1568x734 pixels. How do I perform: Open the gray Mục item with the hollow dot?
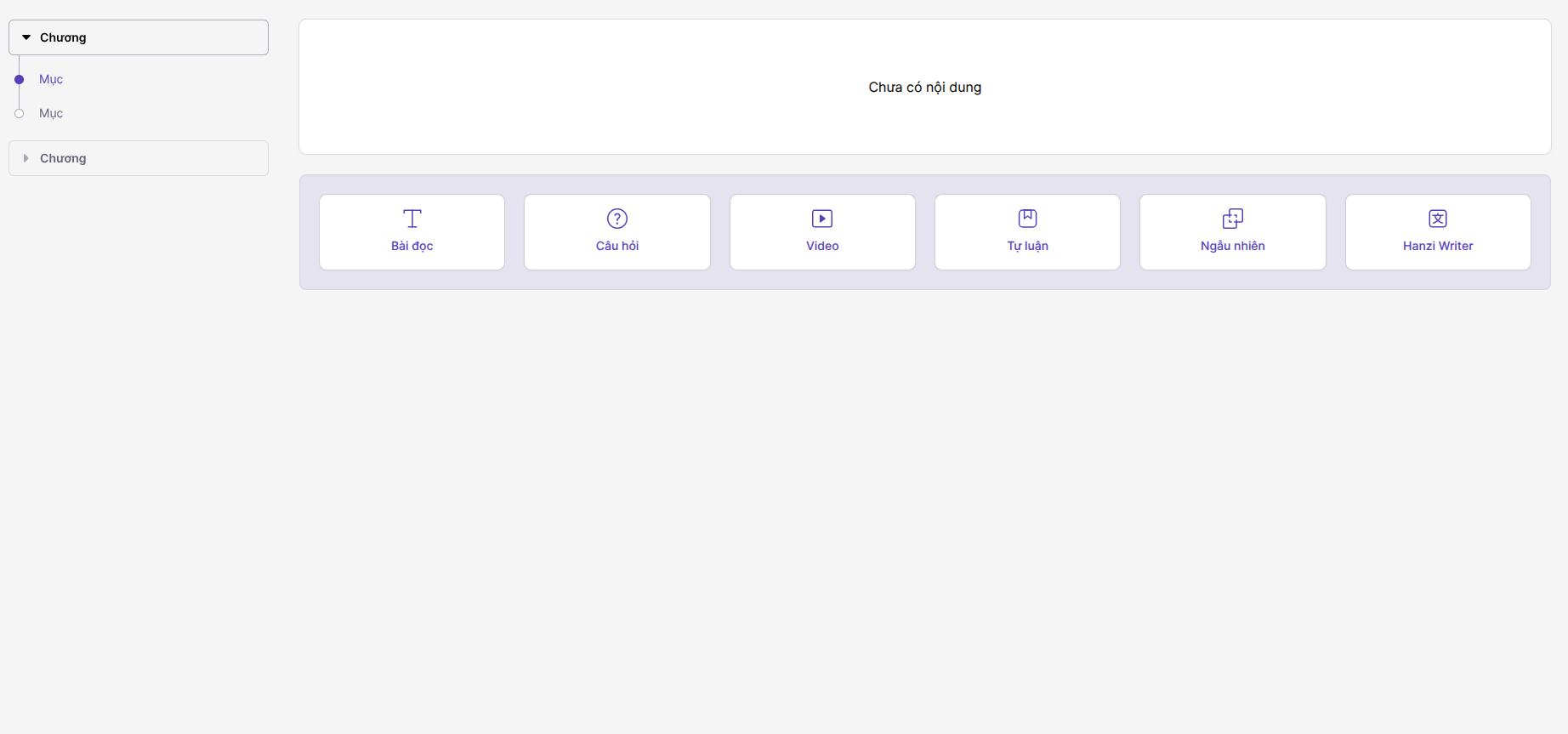(x=51, y=113)
